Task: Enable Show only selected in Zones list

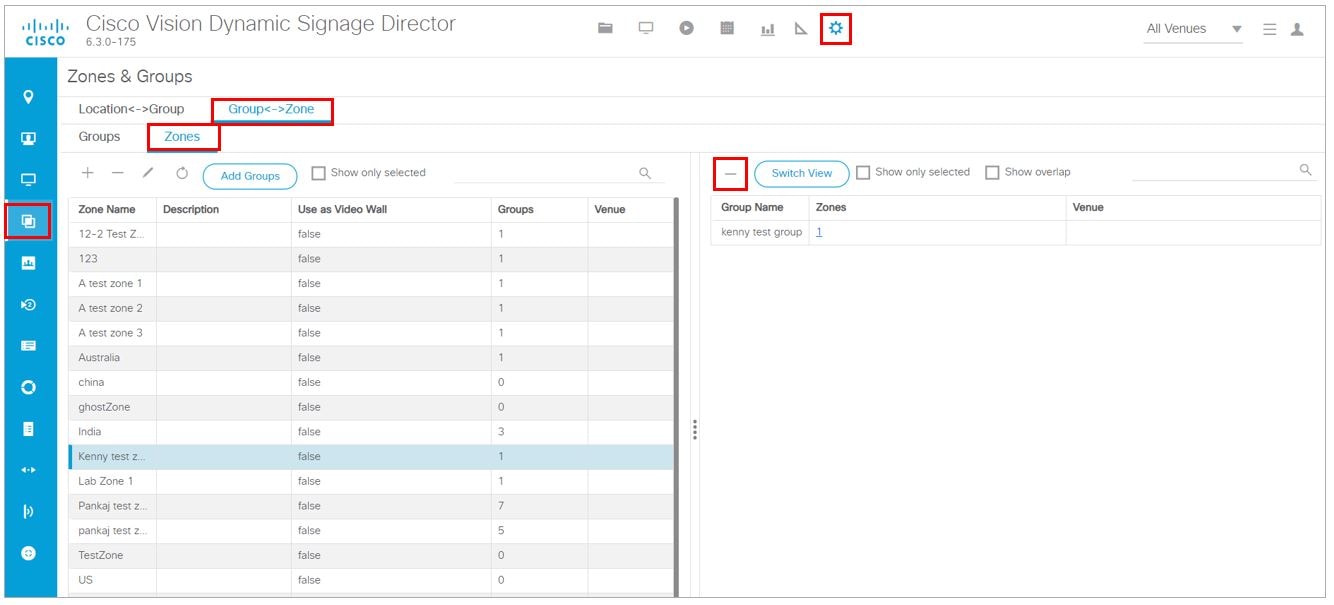Action: click(319, 172)
